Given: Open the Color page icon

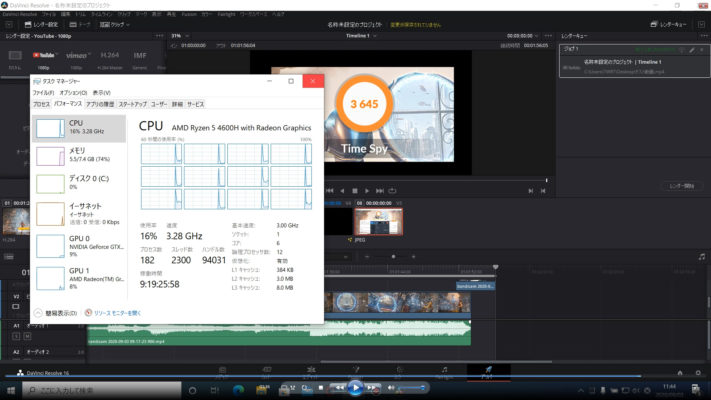Looking at the screenshot, I should coord(399,370).
